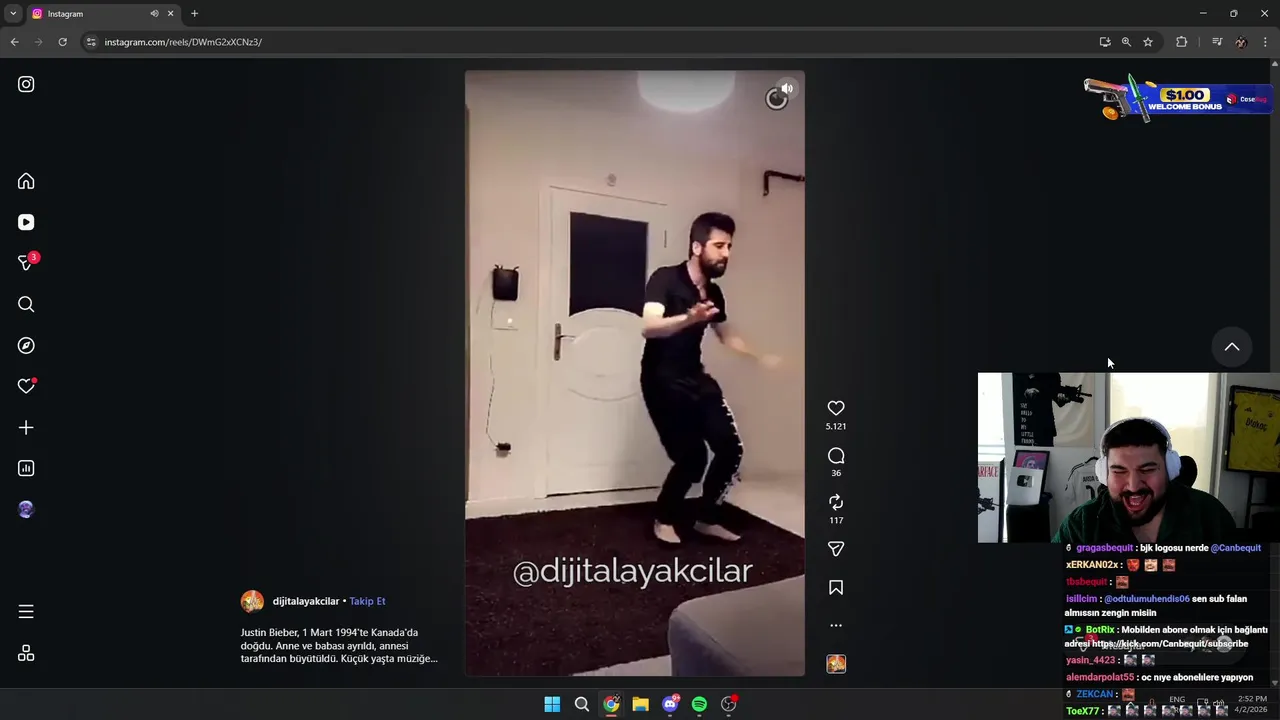Click the browser Back arrow
The image size is (1280, 720).
[14, 42]
